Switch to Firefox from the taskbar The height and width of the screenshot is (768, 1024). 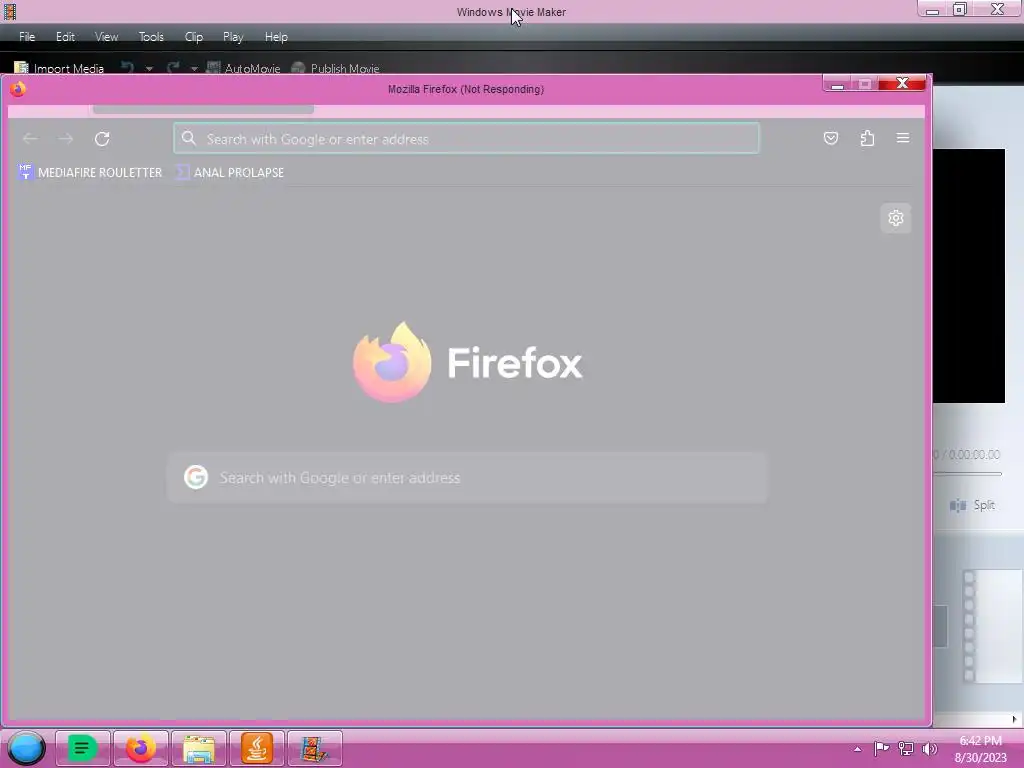coord(140,748)
